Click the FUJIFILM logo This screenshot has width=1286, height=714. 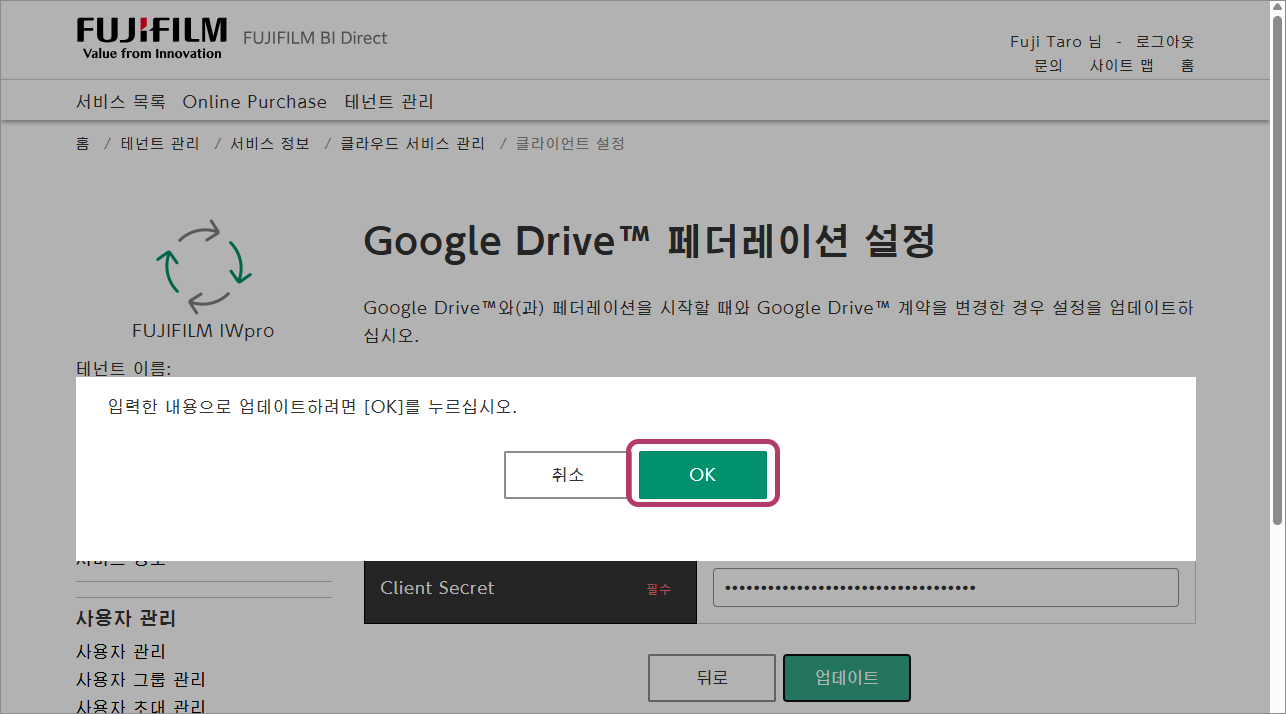[152, 39]
